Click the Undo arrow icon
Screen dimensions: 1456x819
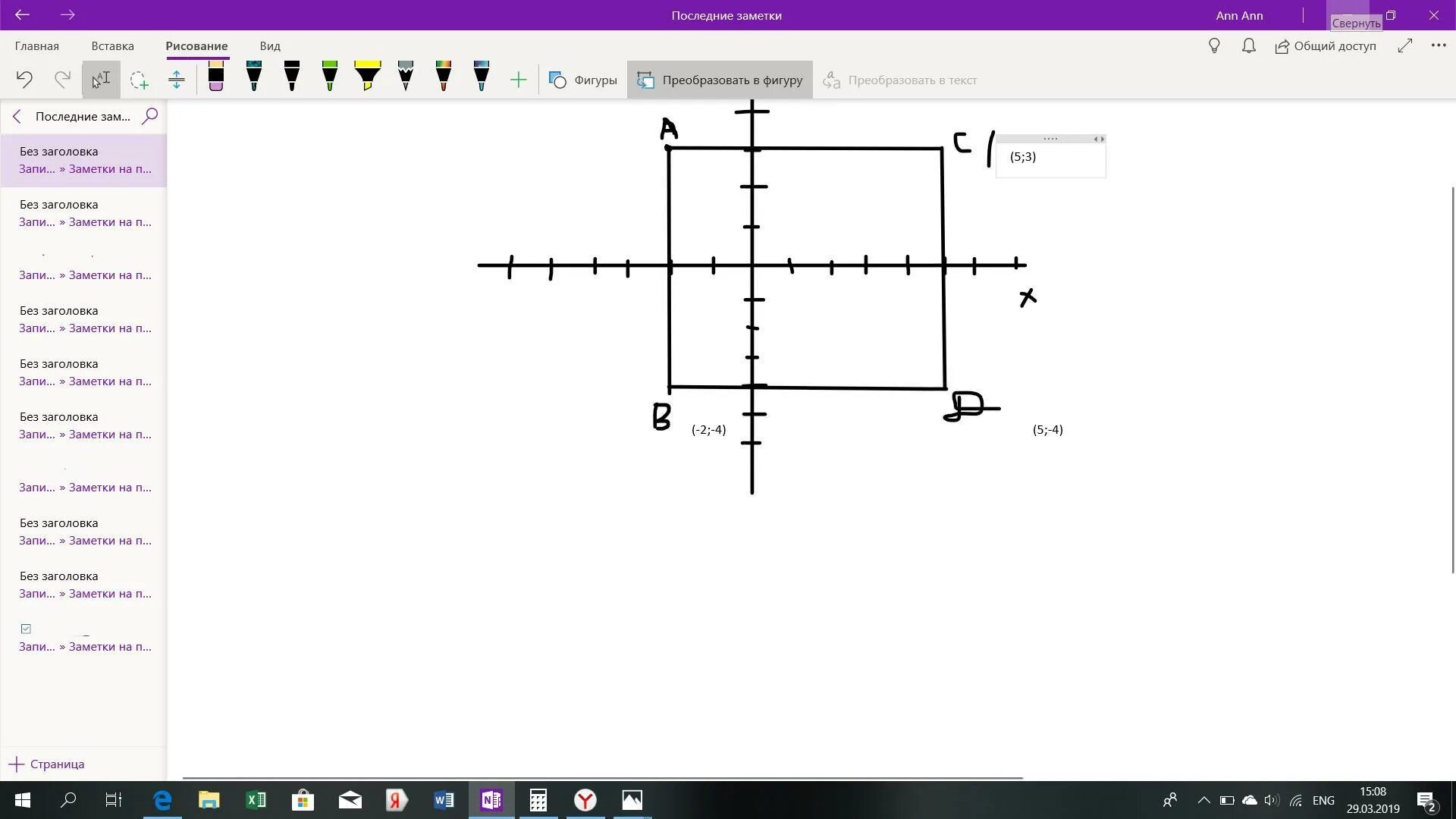24,80
